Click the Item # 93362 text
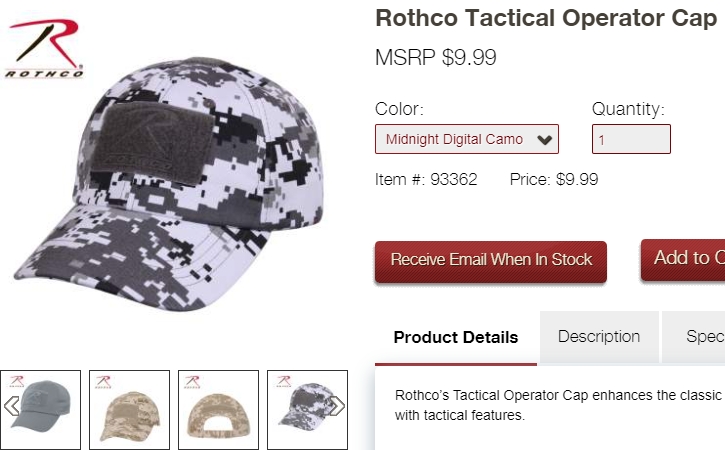Screen dimensions: 725x450 click(426, 180)
